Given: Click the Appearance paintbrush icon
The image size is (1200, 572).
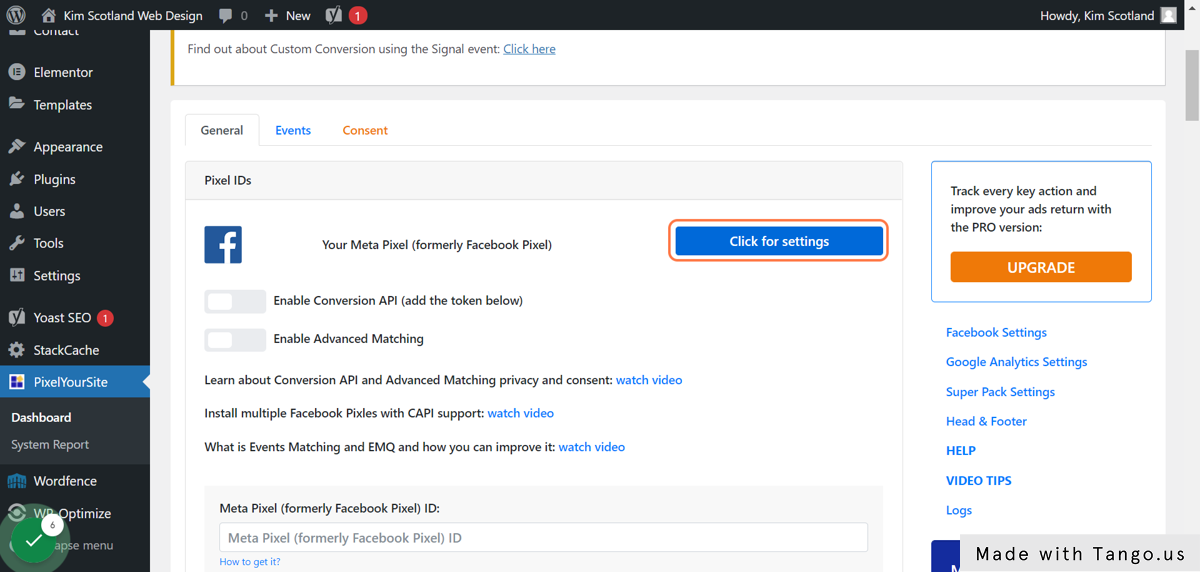Looking at the screenshot, I should coord(16,146).
